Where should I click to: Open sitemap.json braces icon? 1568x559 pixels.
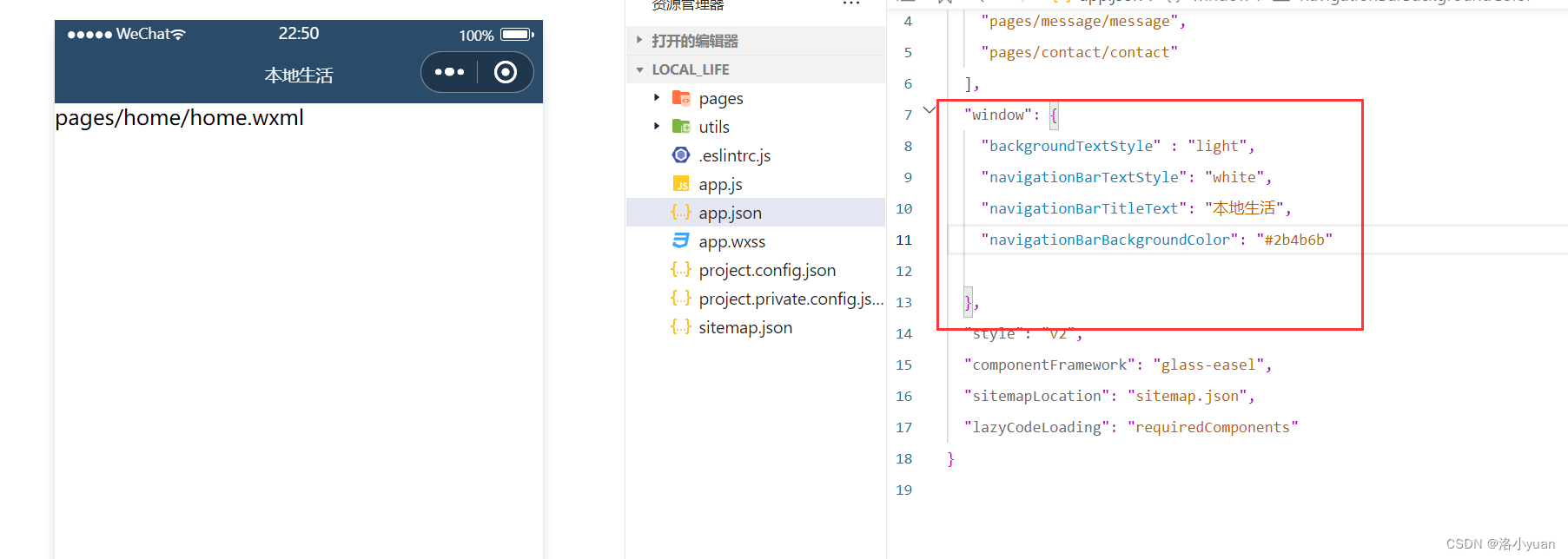point(681,327)
